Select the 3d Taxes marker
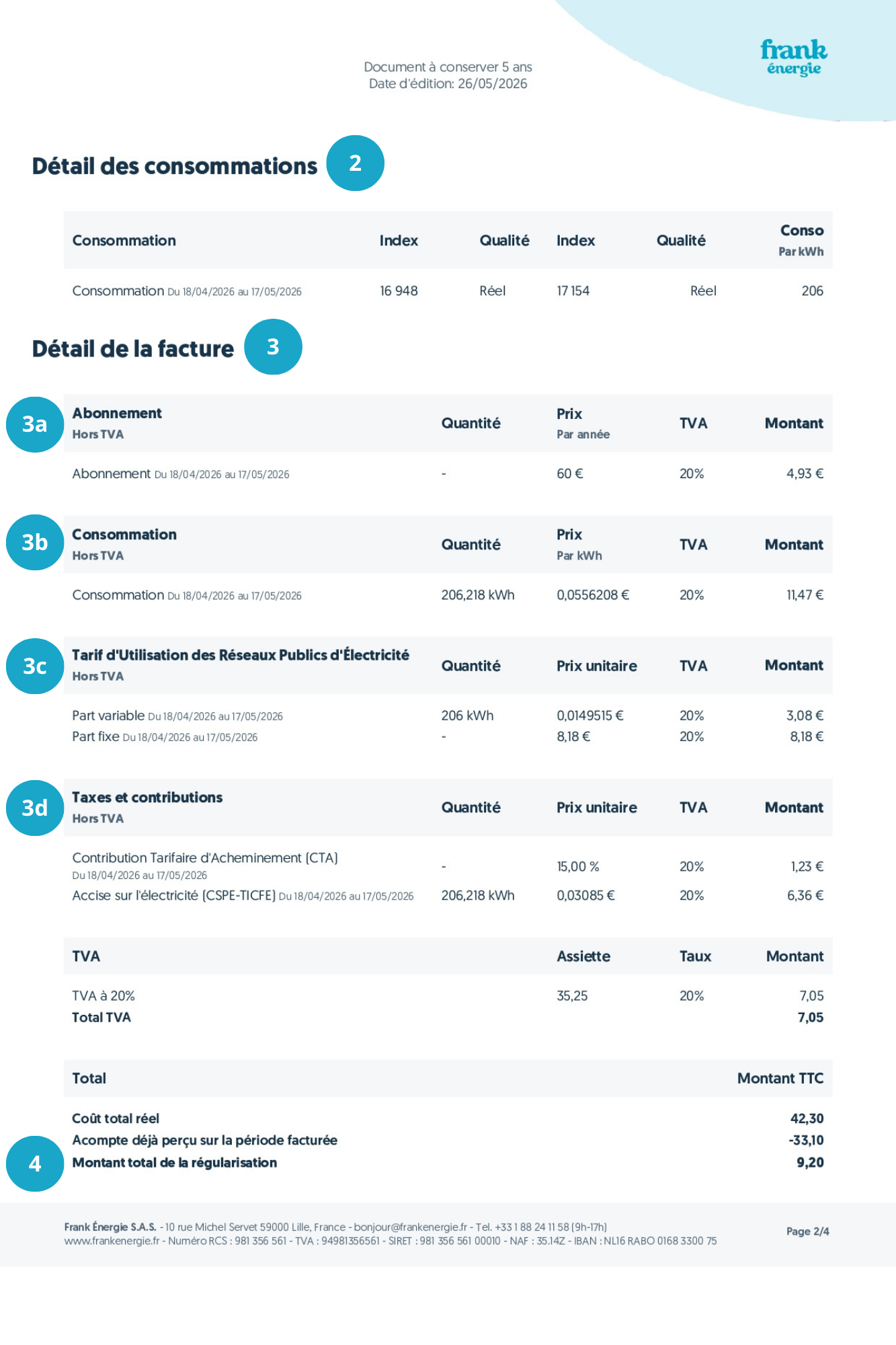 [35, 808]
